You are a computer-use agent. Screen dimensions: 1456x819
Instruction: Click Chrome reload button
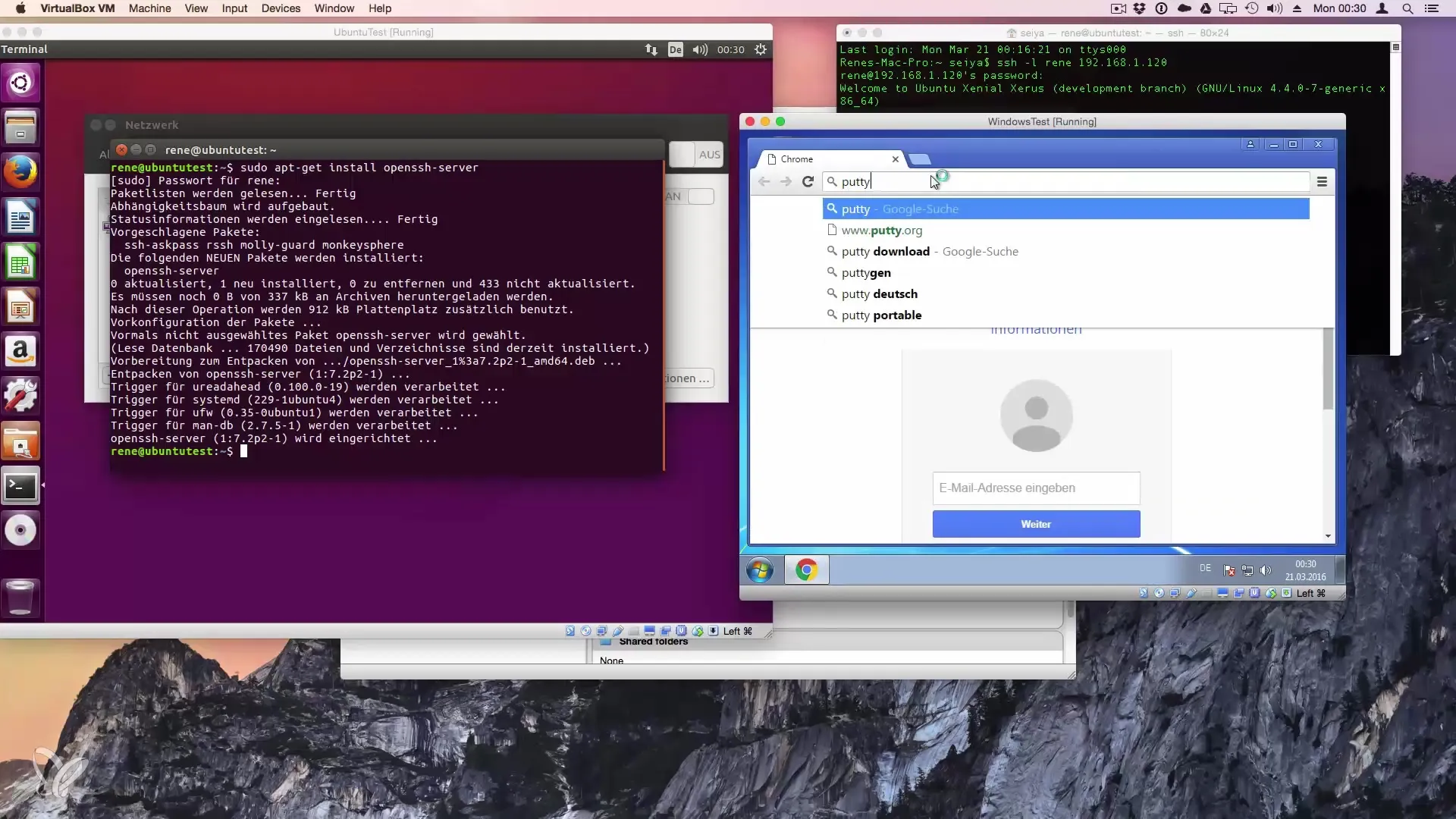[808, 181]
